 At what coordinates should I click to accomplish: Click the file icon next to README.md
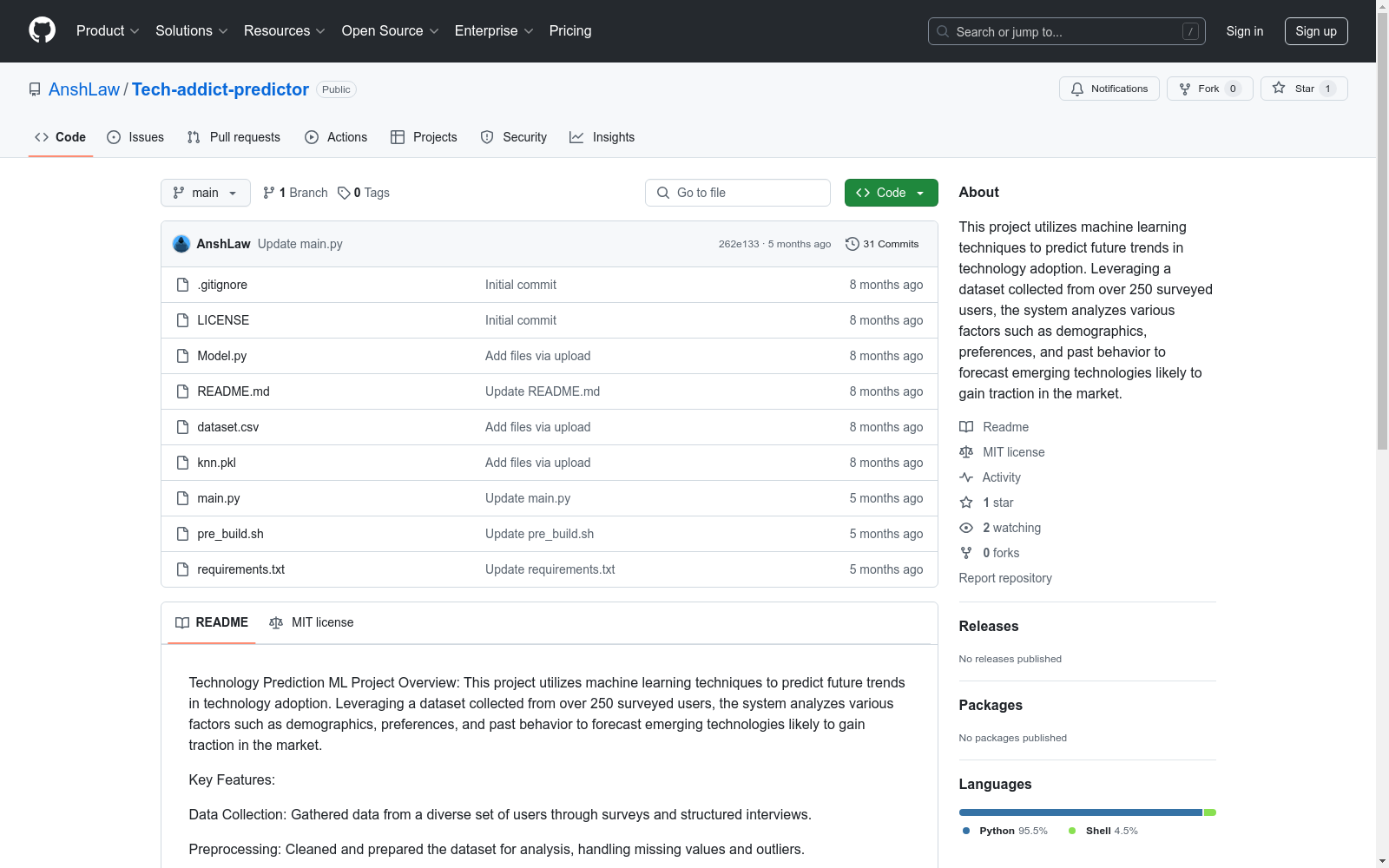(x=182, y=391)
